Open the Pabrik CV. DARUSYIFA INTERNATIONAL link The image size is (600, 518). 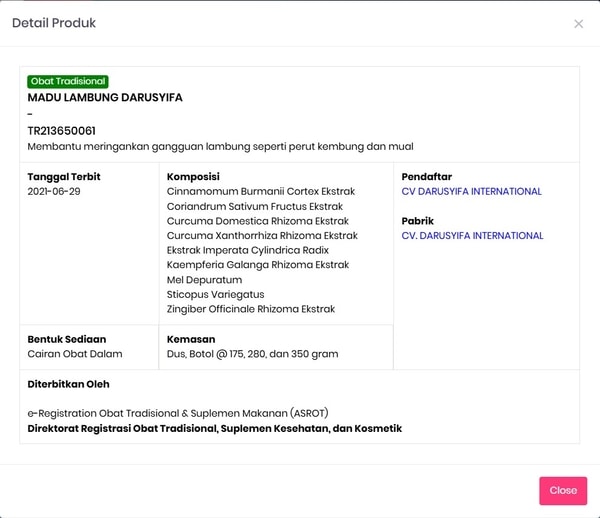472,236
